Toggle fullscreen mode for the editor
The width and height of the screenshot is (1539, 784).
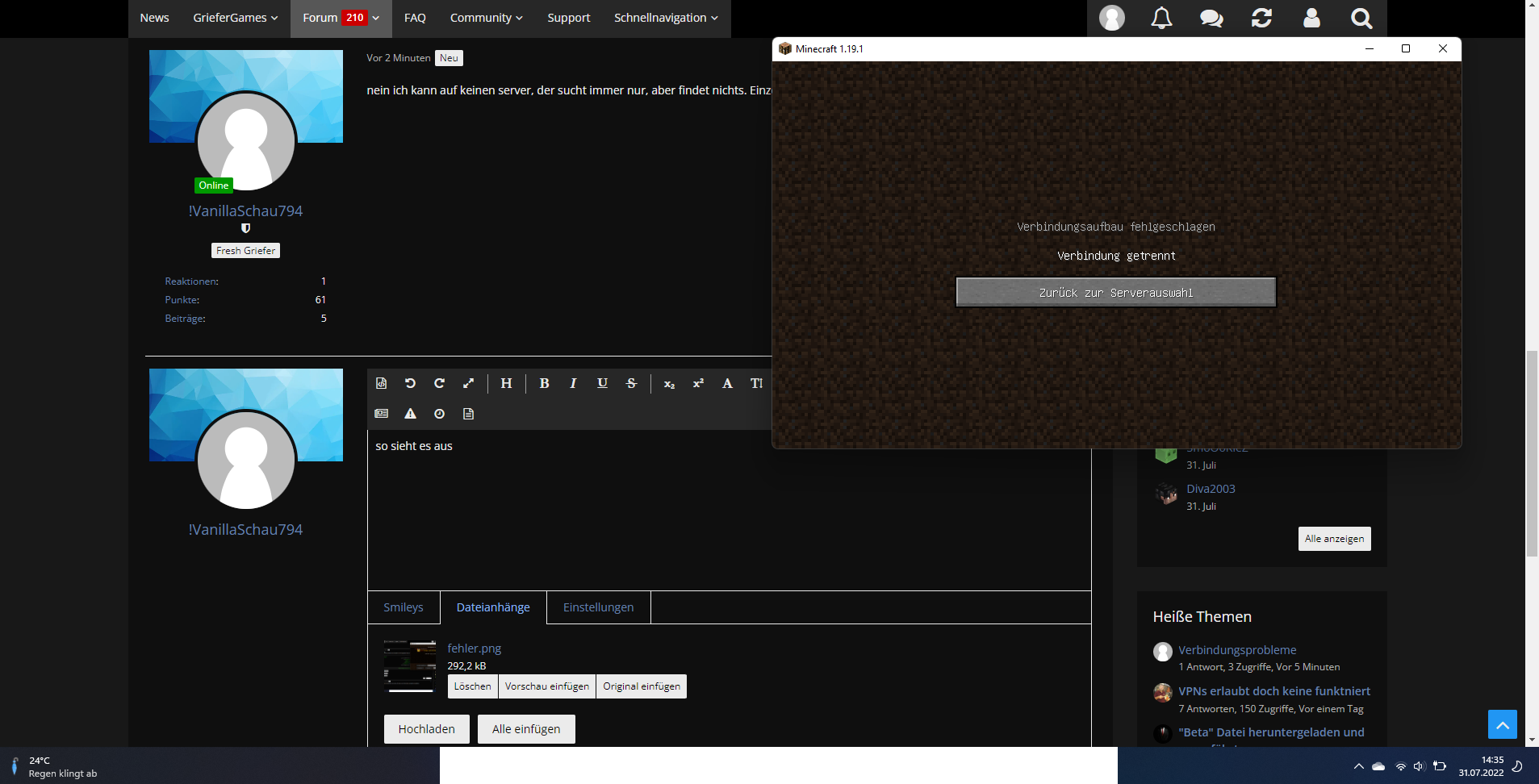pos(468,383)
